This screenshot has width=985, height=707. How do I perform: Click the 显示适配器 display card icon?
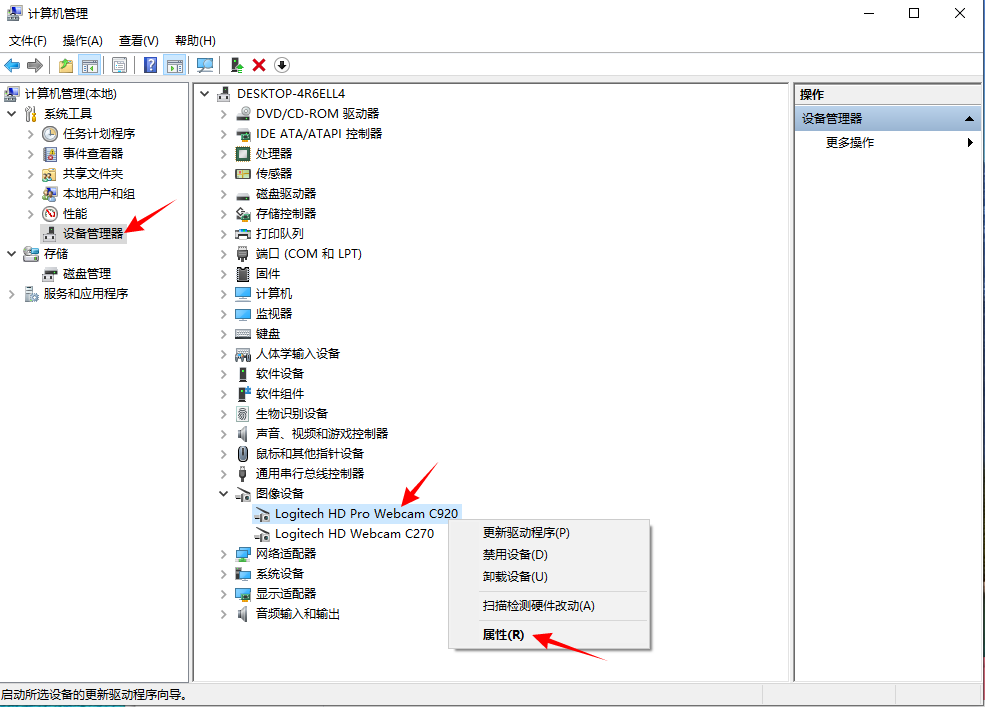click(243, 594)
